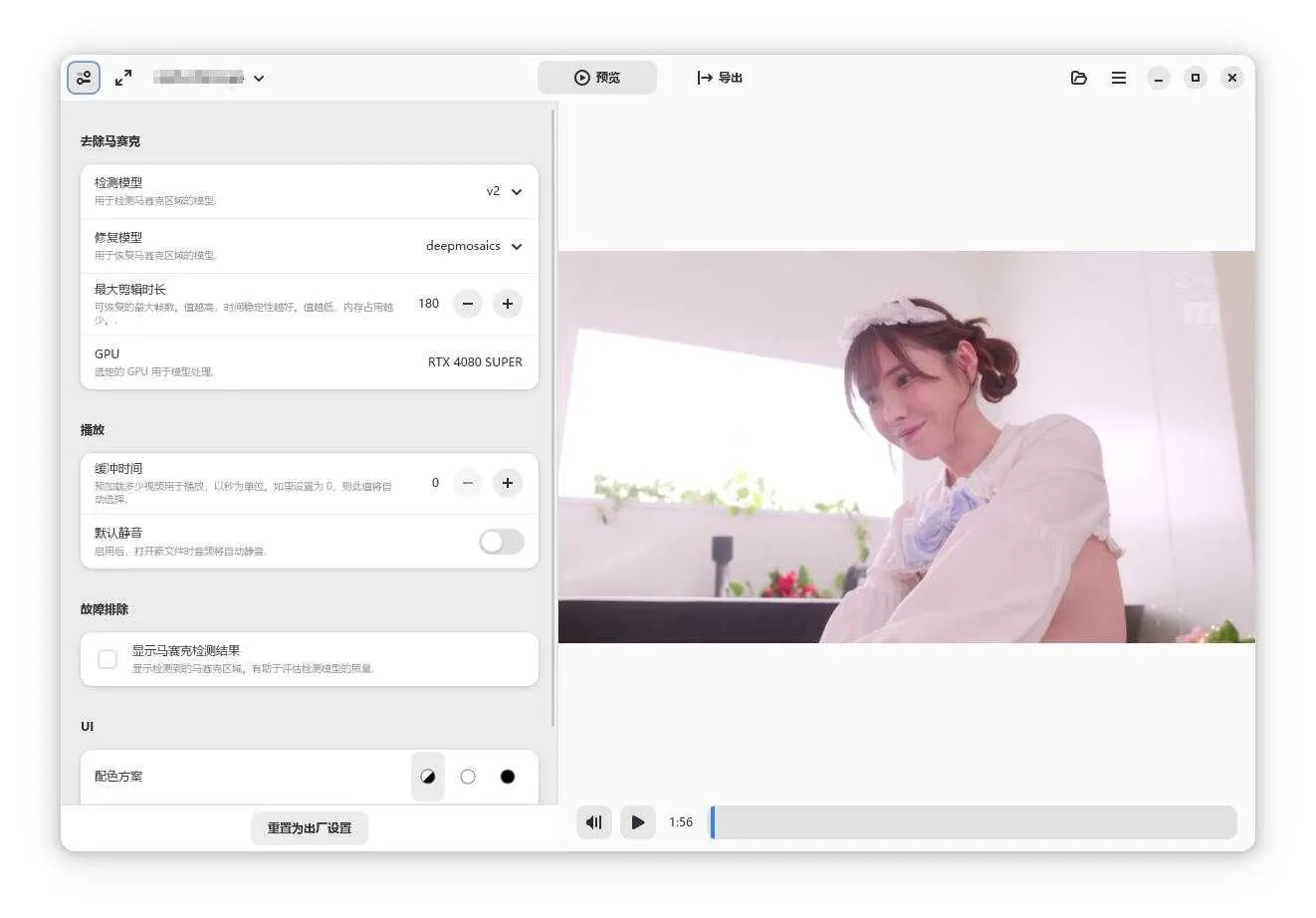Image resolution: width=1316 pixels, height=918 pixels.
Task: Toggle the settings sidebar icon
Action: (84, 78)
